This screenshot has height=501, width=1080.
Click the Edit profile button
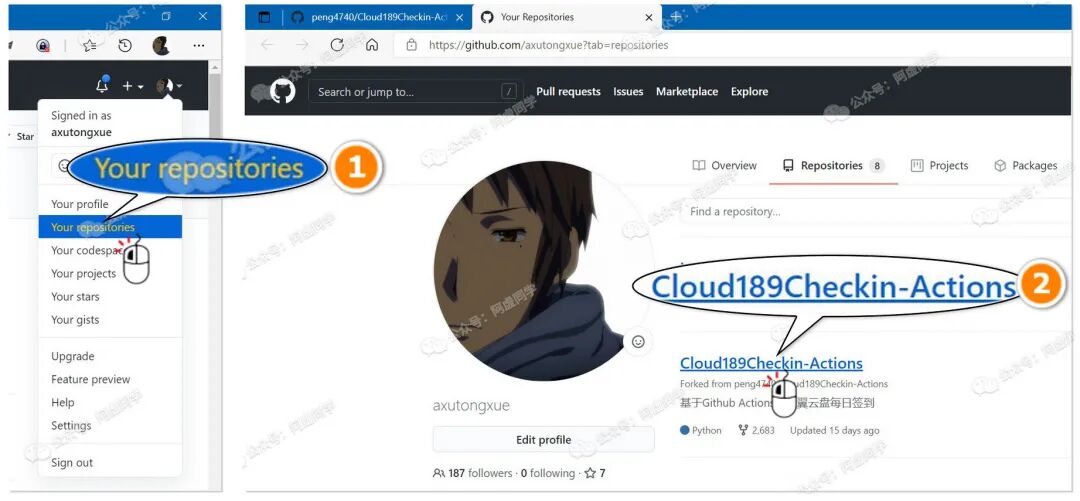[543, 440]
